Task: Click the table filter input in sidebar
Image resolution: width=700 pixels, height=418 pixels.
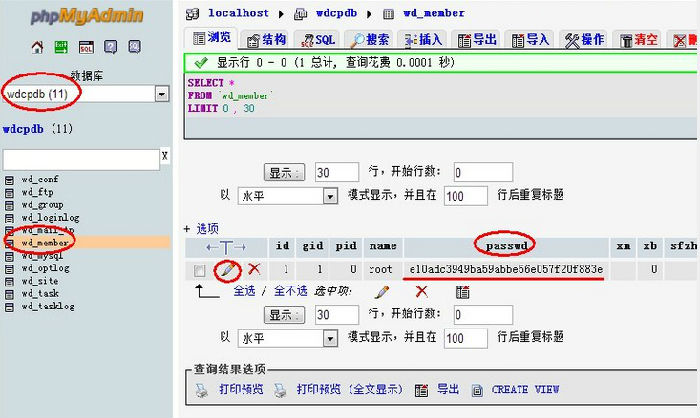Action: pos(80,159)
